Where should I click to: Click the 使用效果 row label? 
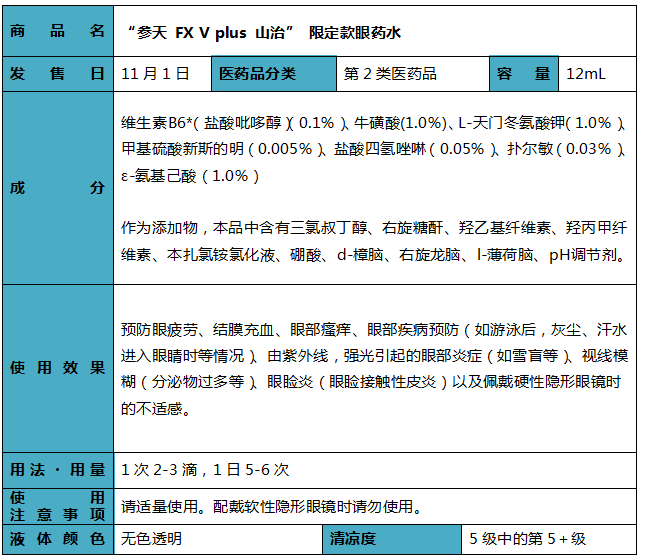tap(58, 368)
